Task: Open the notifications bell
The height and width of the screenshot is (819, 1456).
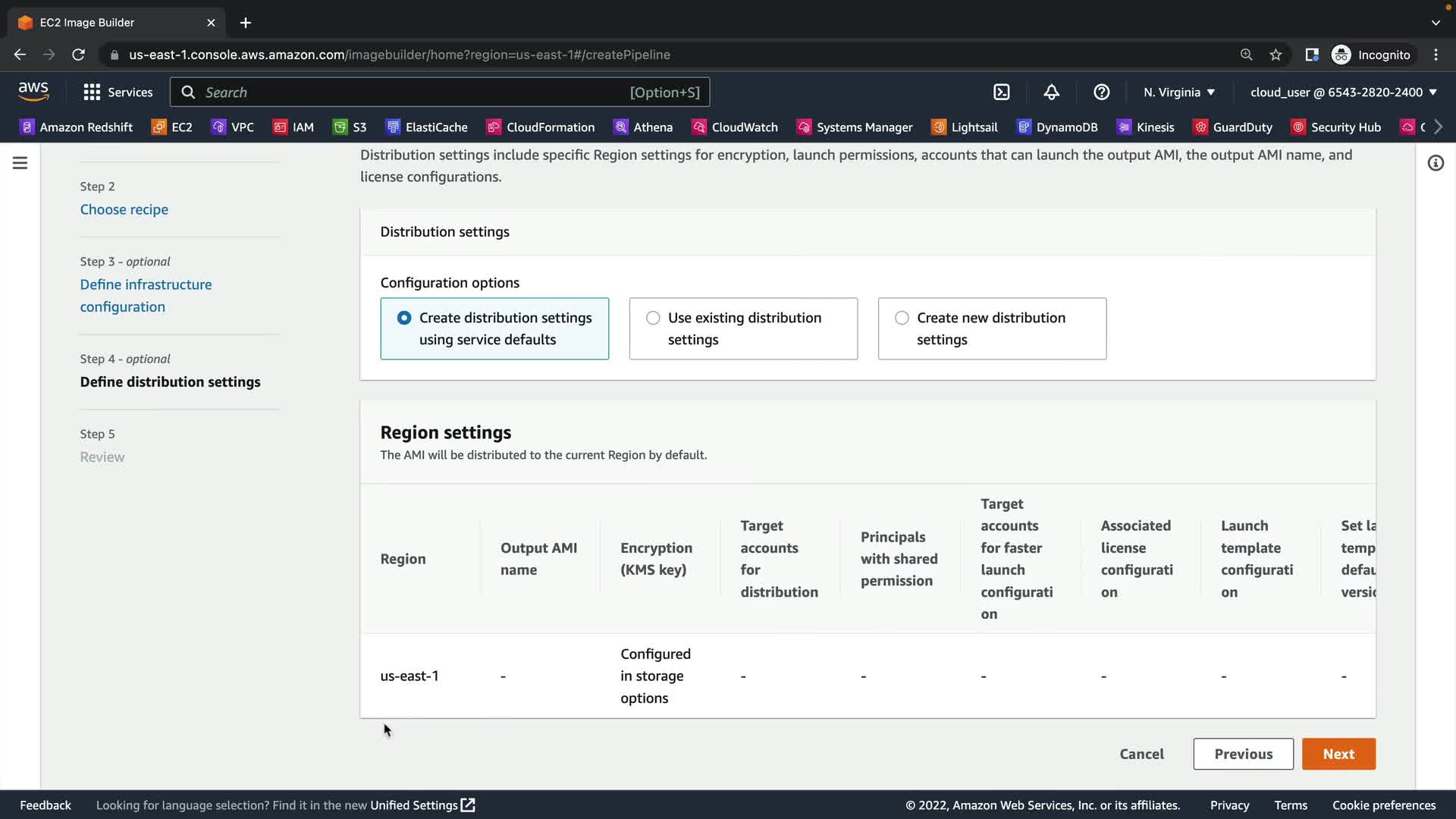Action: coord(1051,92)
